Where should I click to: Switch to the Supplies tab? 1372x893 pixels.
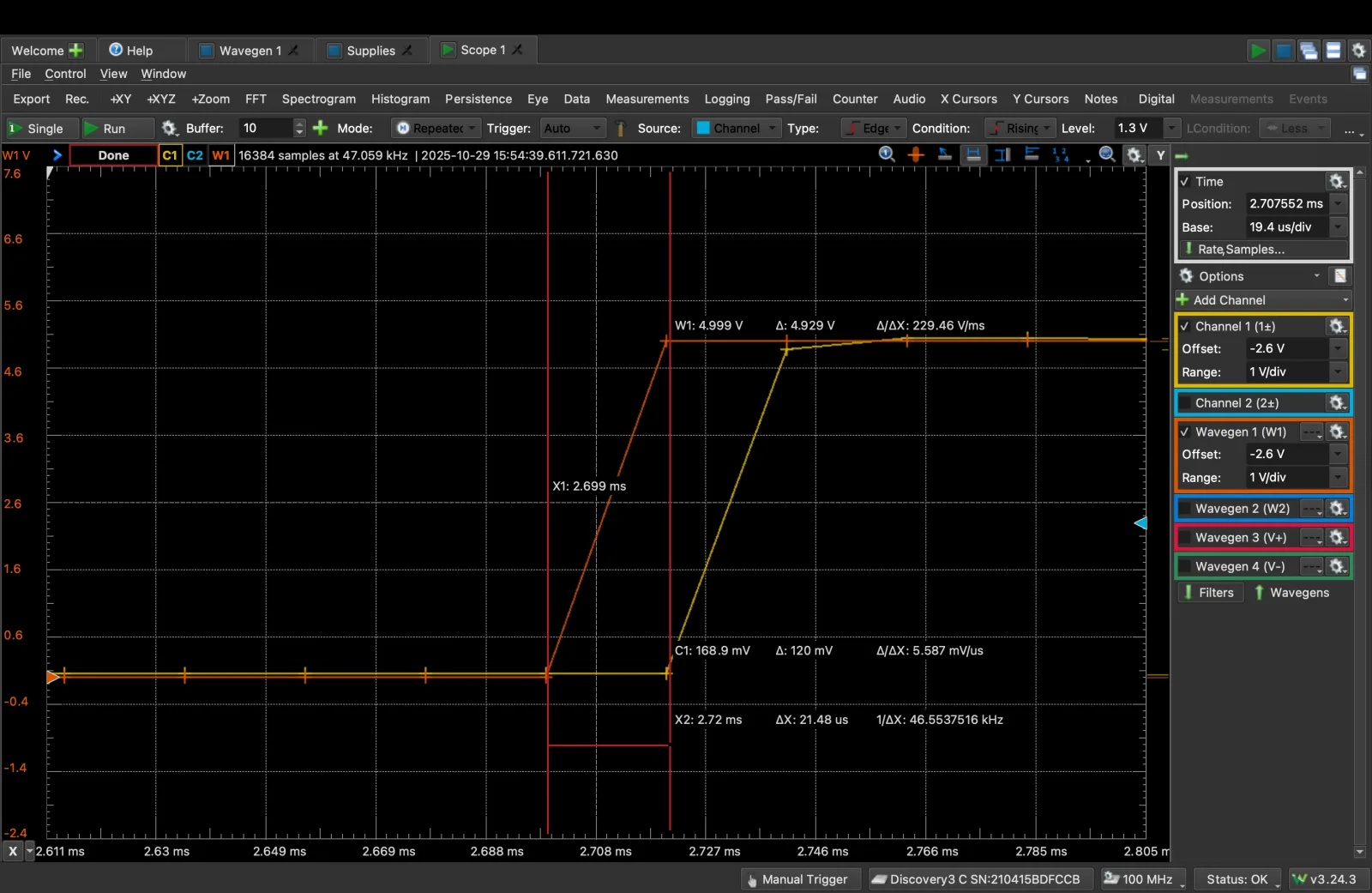[370, 51]
